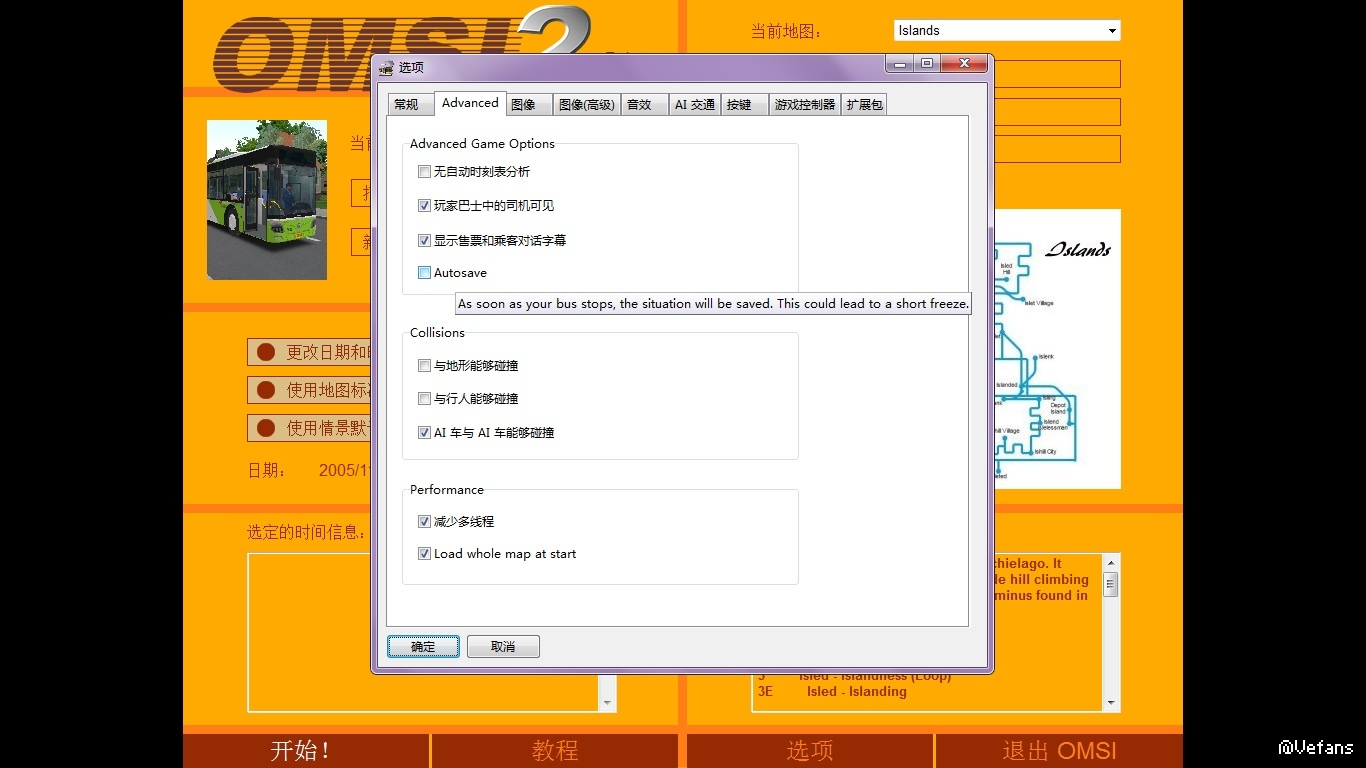Viewport: 1366px width, 768px height.
Task: Select the 按键 tab
Action: pyautogui.click(x=745, y=105)
